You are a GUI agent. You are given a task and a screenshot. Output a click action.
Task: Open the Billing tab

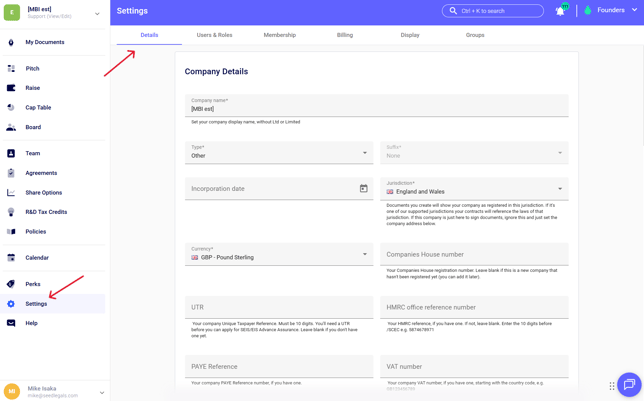coord(345,35)
